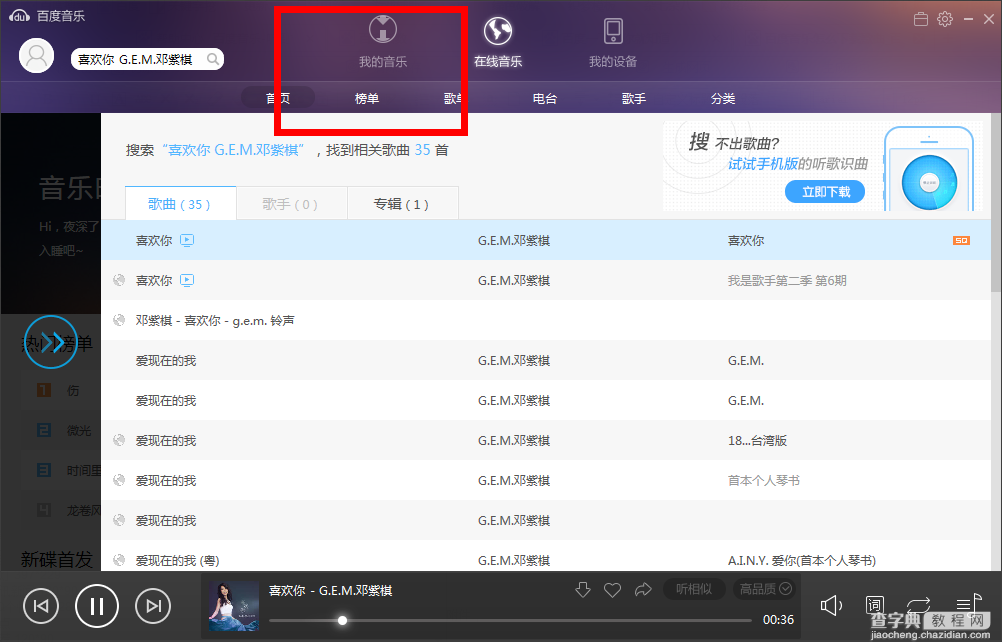Toggle lyrics with the 词 icon

[874, 604]
